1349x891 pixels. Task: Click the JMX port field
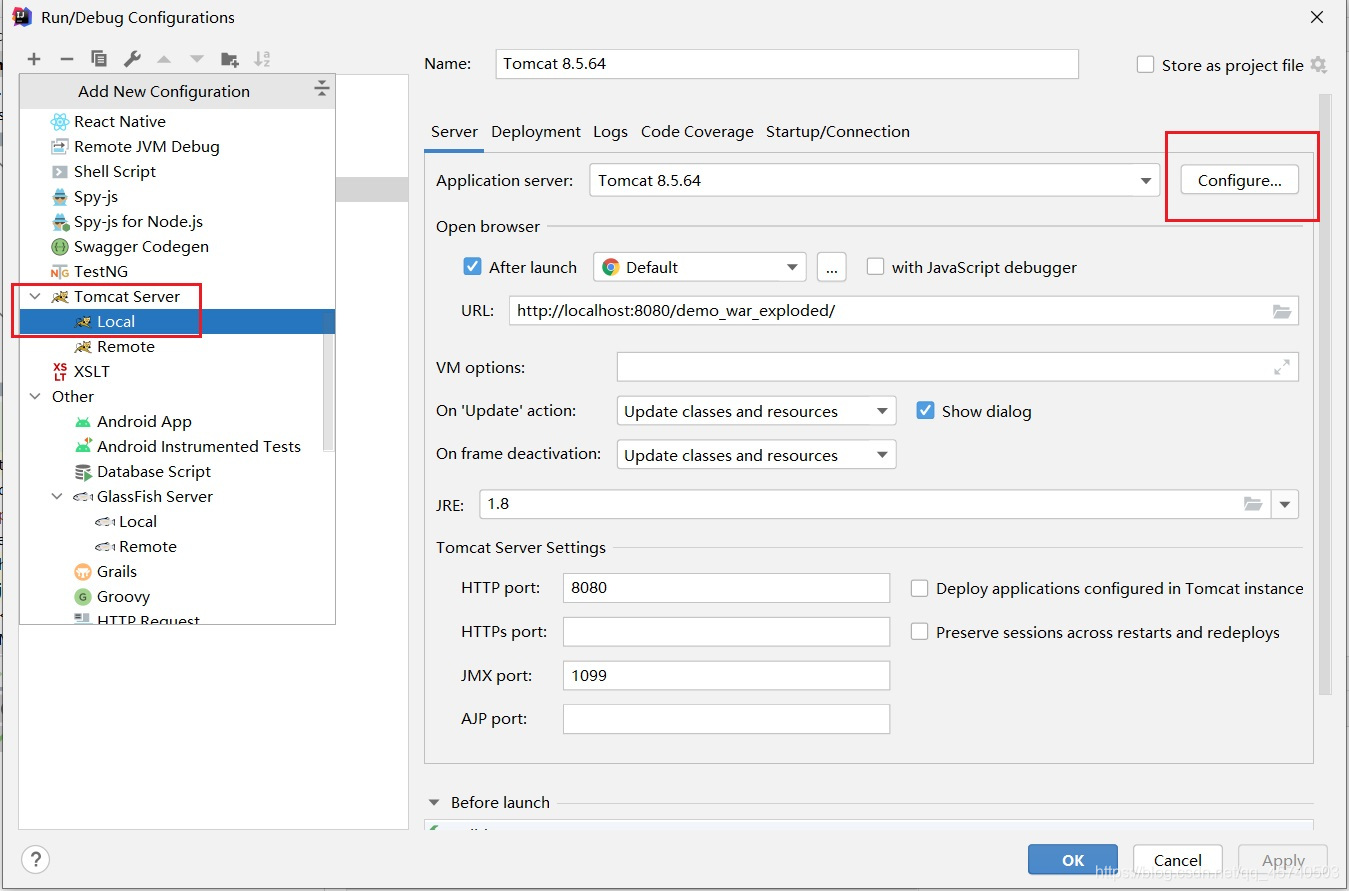(x=726, y=676)
